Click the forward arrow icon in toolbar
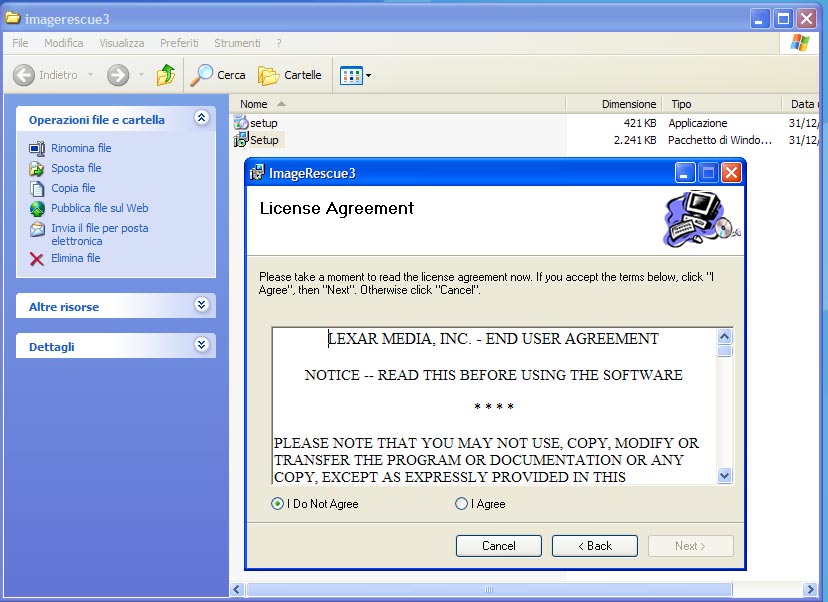The width and height of the screenshot is (828, 602). point(118,75)
